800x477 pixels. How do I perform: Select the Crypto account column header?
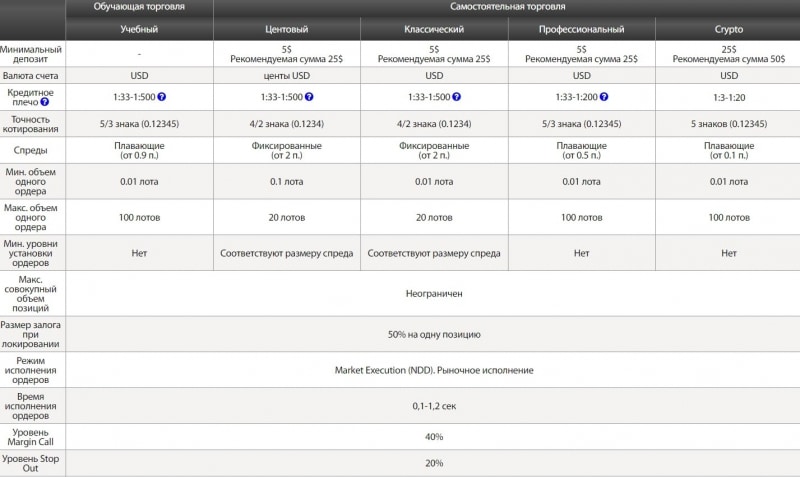[x=729, y=29]
